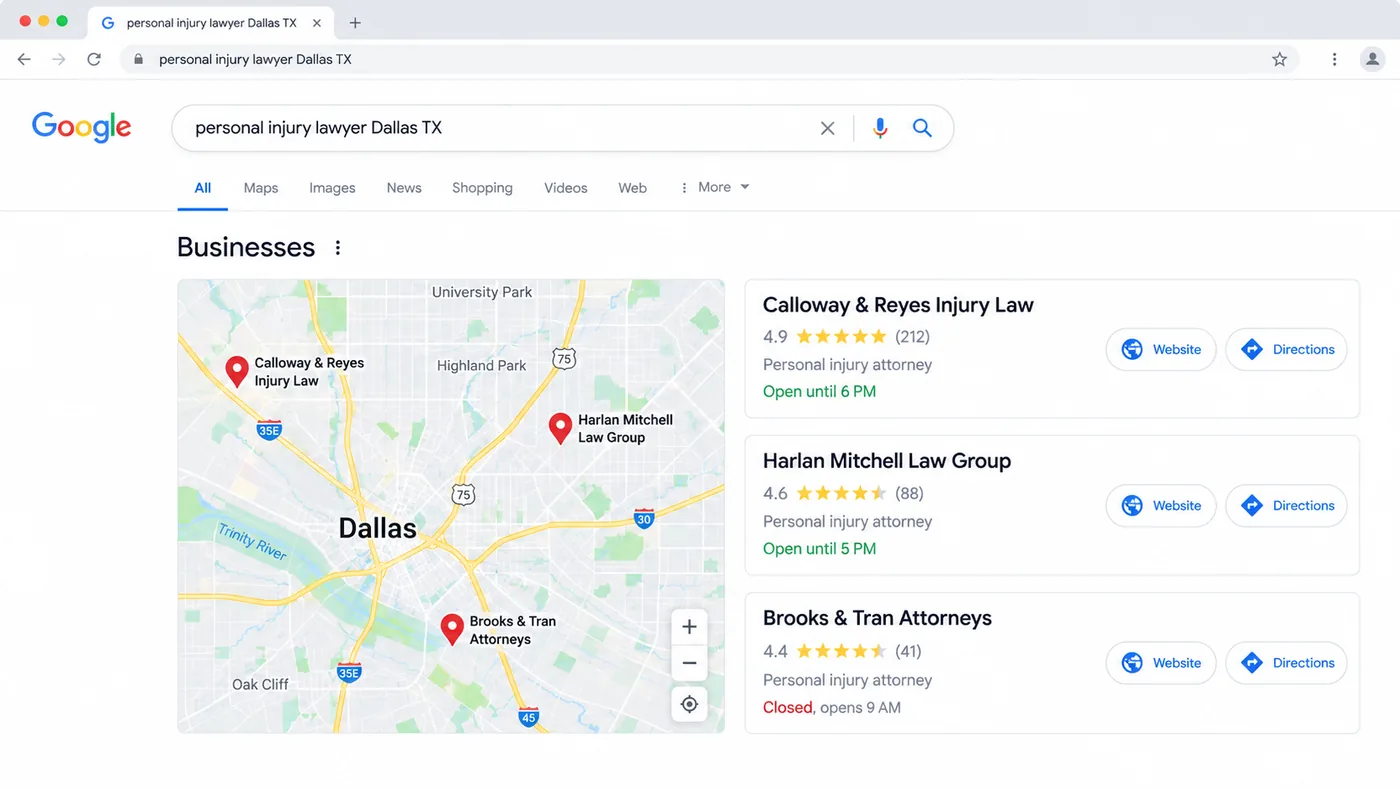The height and width of the screenshot is (788, 1400).
Task: Click the 'Open until 5 PM' status
Action: [x=819, y=548]
